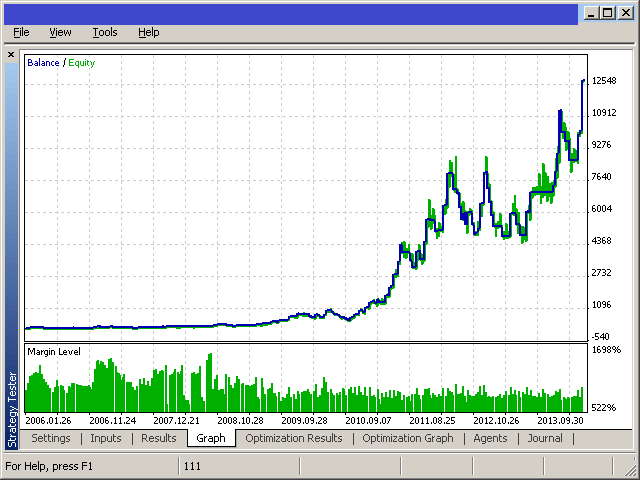Switch to the Journal tab
Viewport: 640px width, 480px height.
point(545,438)
